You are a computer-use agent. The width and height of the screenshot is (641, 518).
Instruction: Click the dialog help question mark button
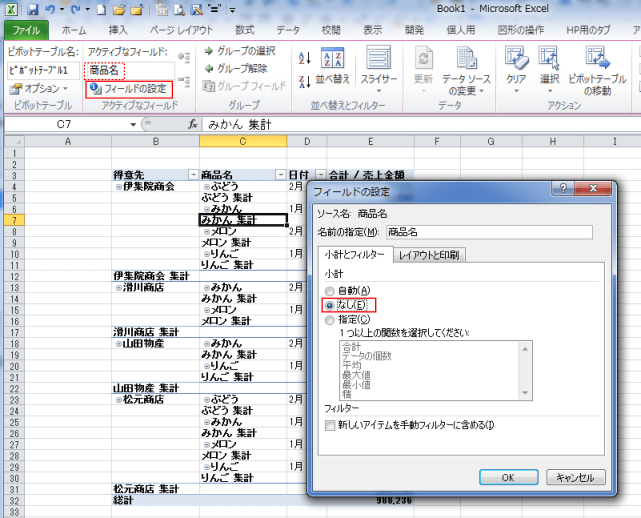[563, 188]
